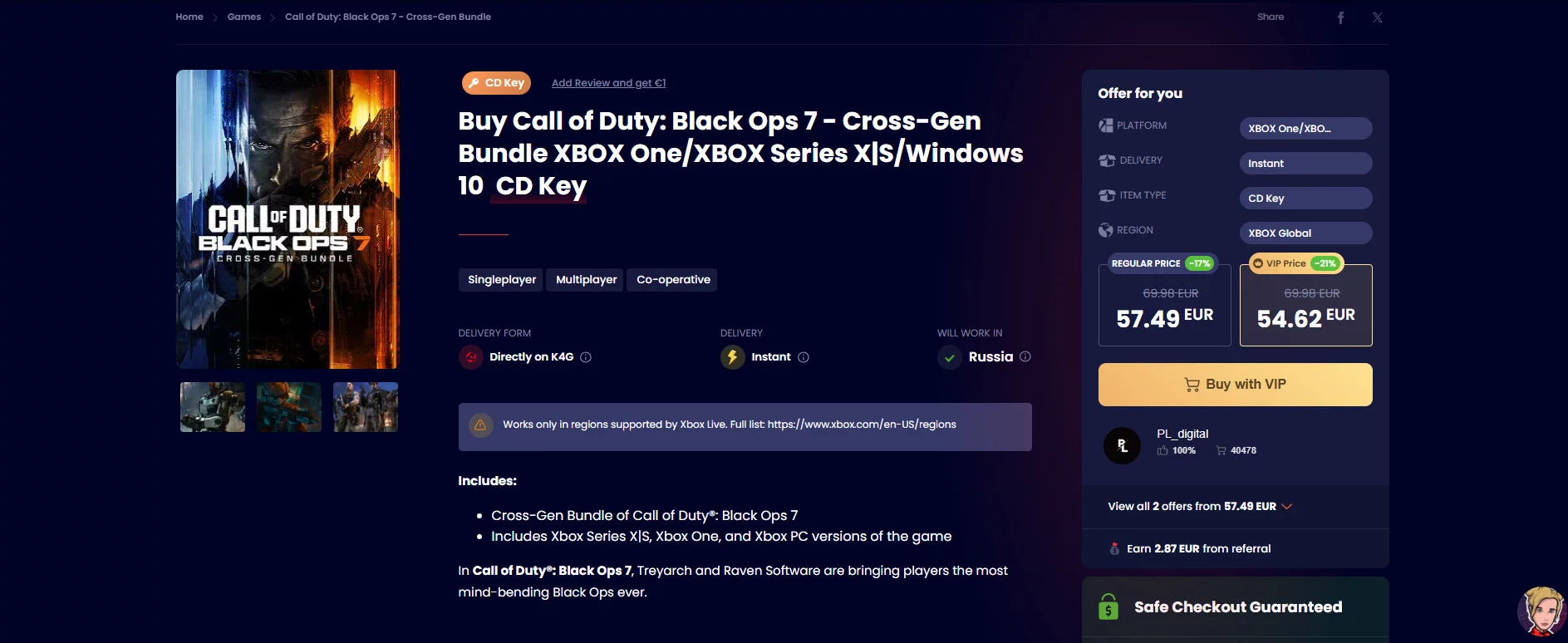Select the VIP Price 54.62 EUR option

(x=1306, y=304)
